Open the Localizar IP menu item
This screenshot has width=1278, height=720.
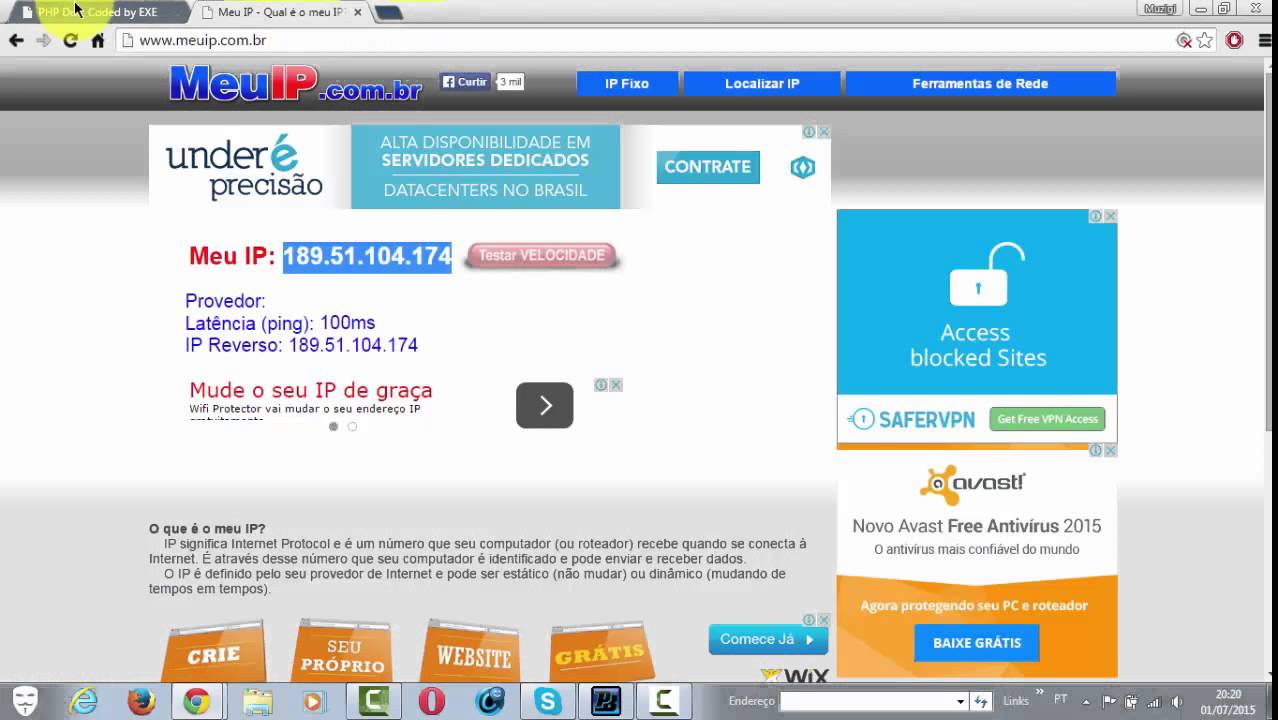point(762,84)
